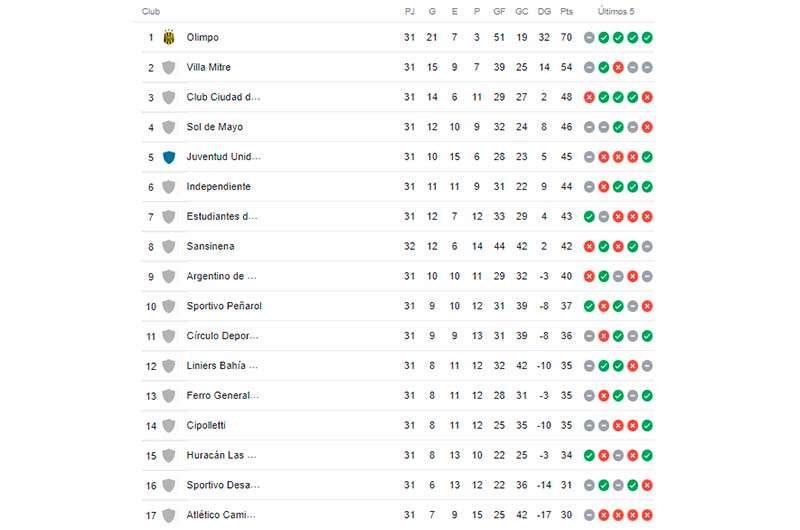The width and height of the screenshot is (800, 530).
Task: Click Villa Mitre's gray shield icon
Action: coord(169,67)
